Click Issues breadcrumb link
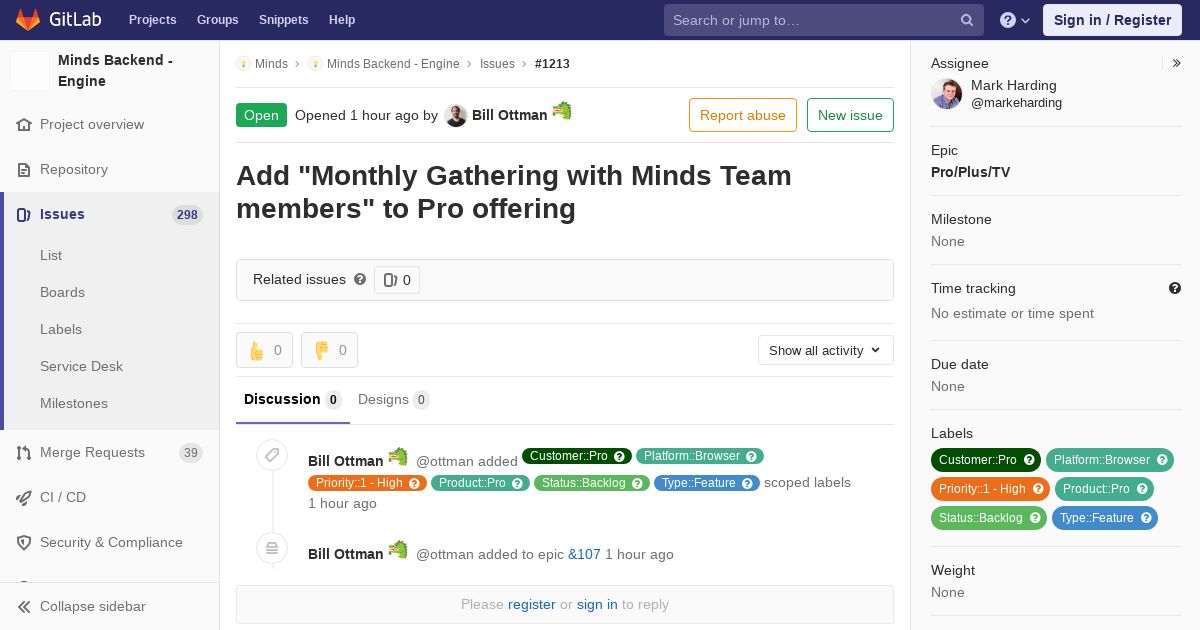The height and width of the screenshot is (630, 1200). [x=497, y=63]
